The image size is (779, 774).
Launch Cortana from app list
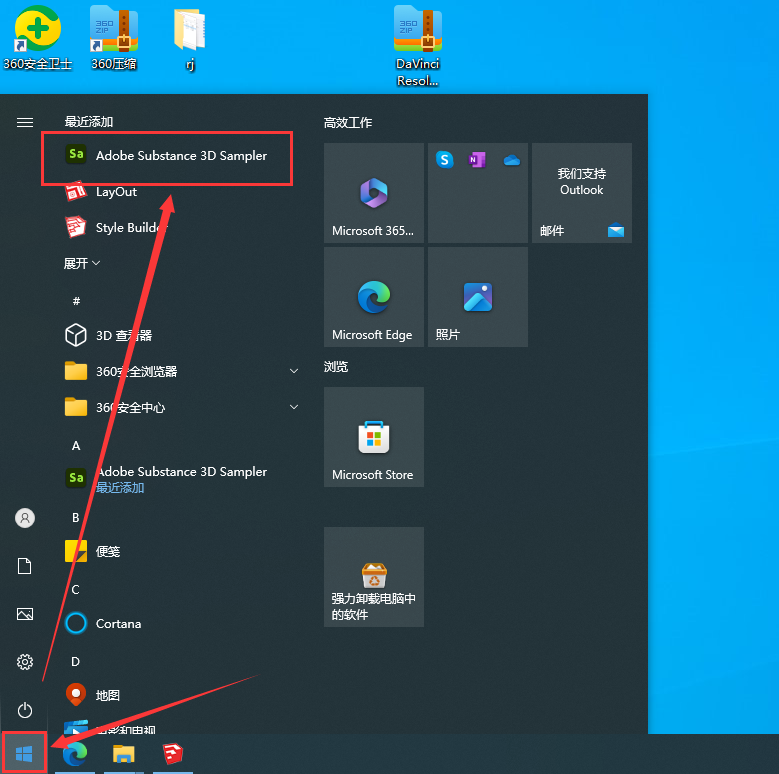(103, 623)
